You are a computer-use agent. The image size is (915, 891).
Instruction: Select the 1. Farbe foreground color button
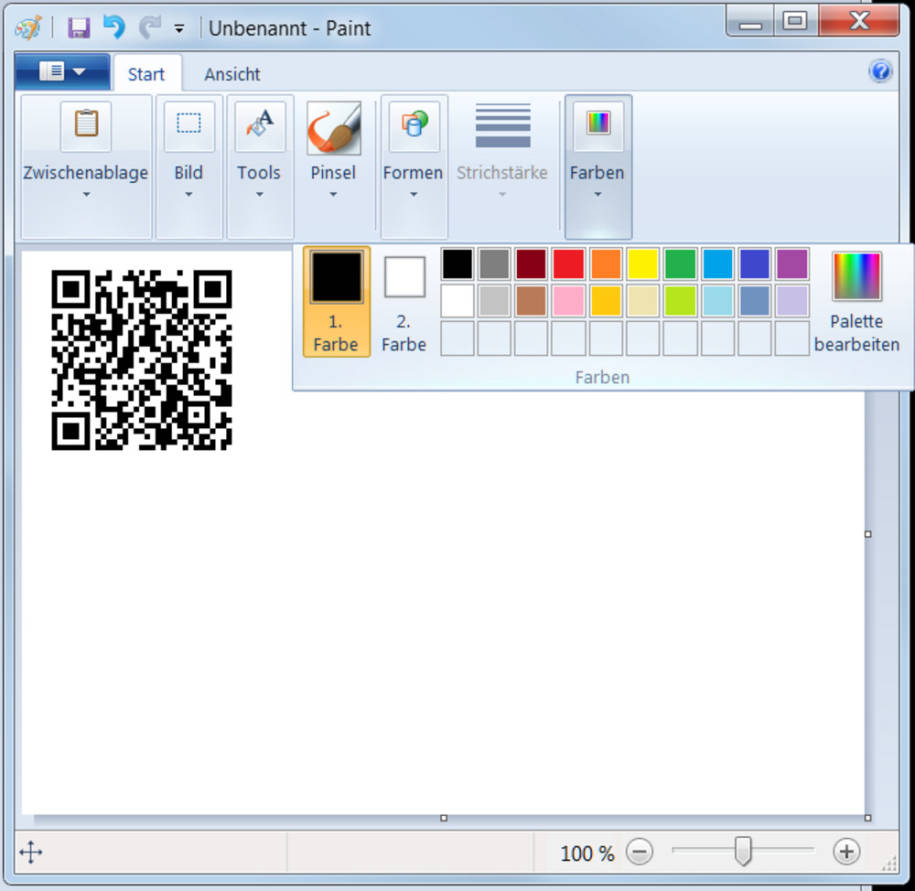[336, 301]
